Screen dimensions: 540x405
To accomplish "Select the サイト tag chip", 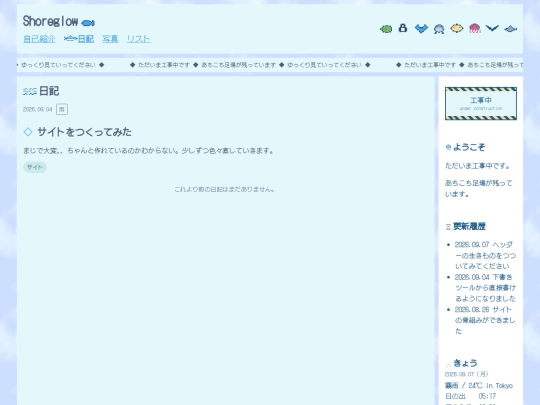I will (x=35, y=167).
